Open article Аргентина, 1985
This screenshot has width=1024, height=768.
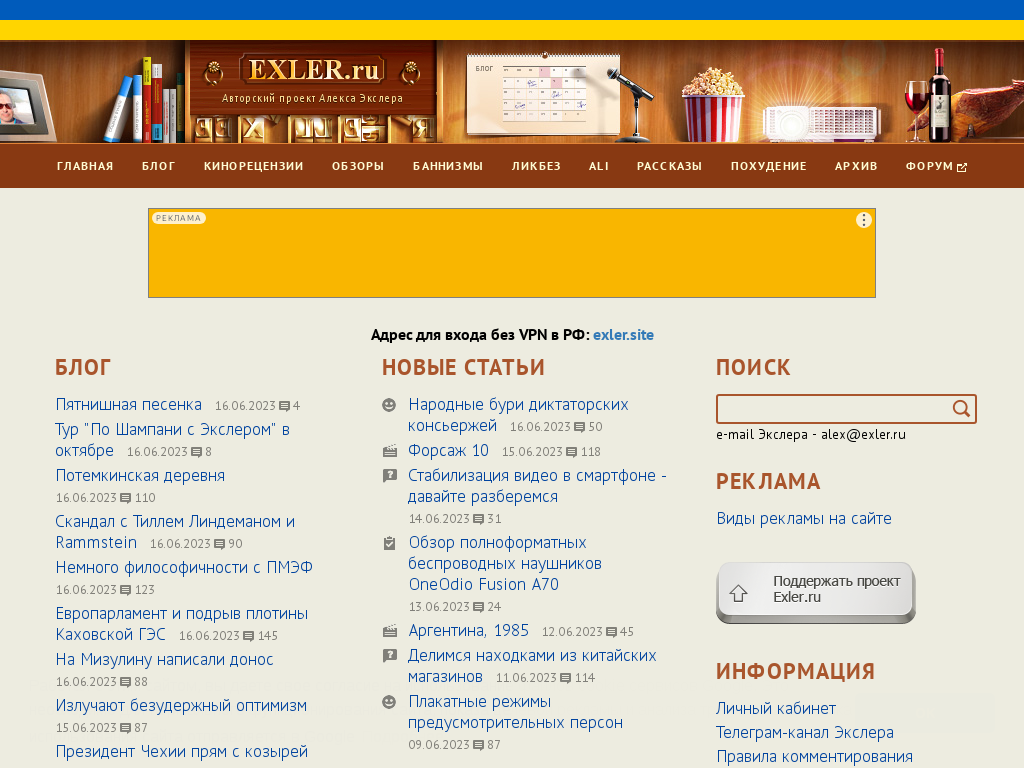tap(469, 631)
